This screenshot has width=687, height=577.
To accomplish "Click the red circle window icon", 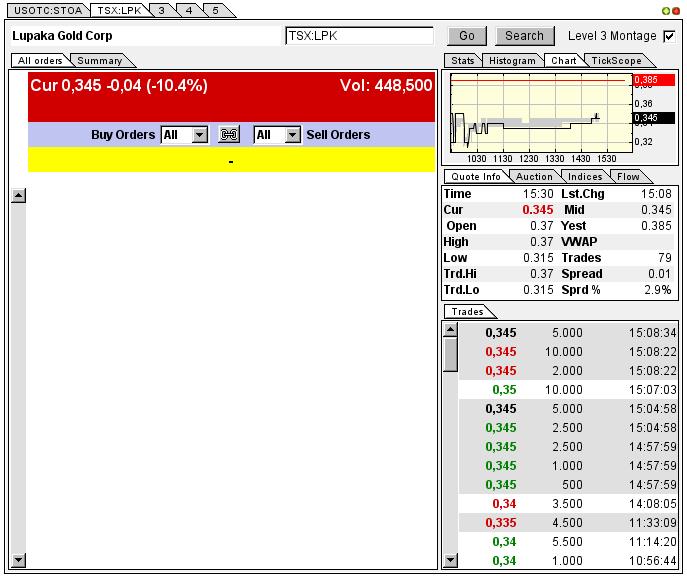I will coord(676,11).
